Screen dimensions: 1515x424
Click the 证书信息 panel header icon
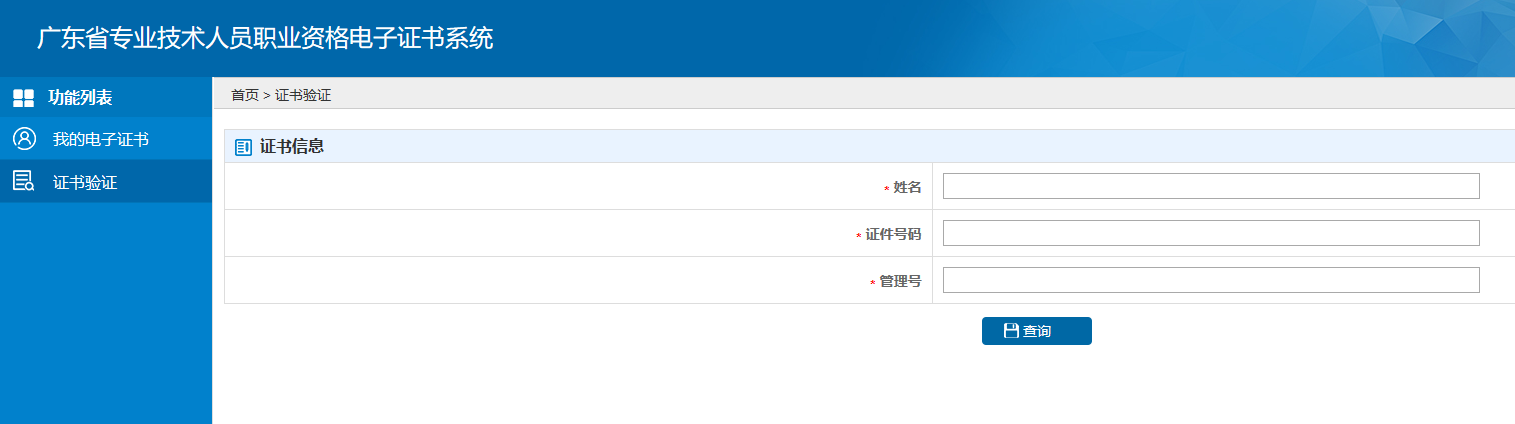[243, 147]
